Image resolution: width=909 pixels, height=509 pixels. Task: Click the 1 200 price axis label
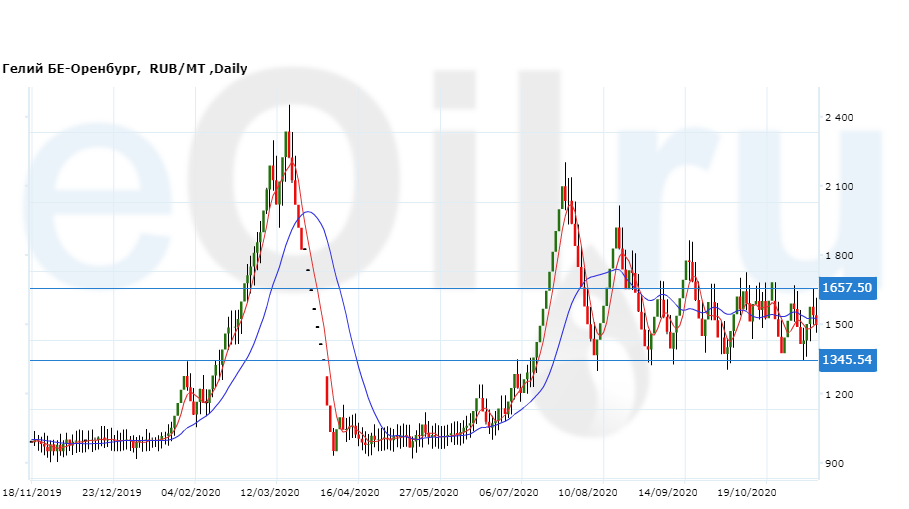pyautogui.click(x=839, y=394)
